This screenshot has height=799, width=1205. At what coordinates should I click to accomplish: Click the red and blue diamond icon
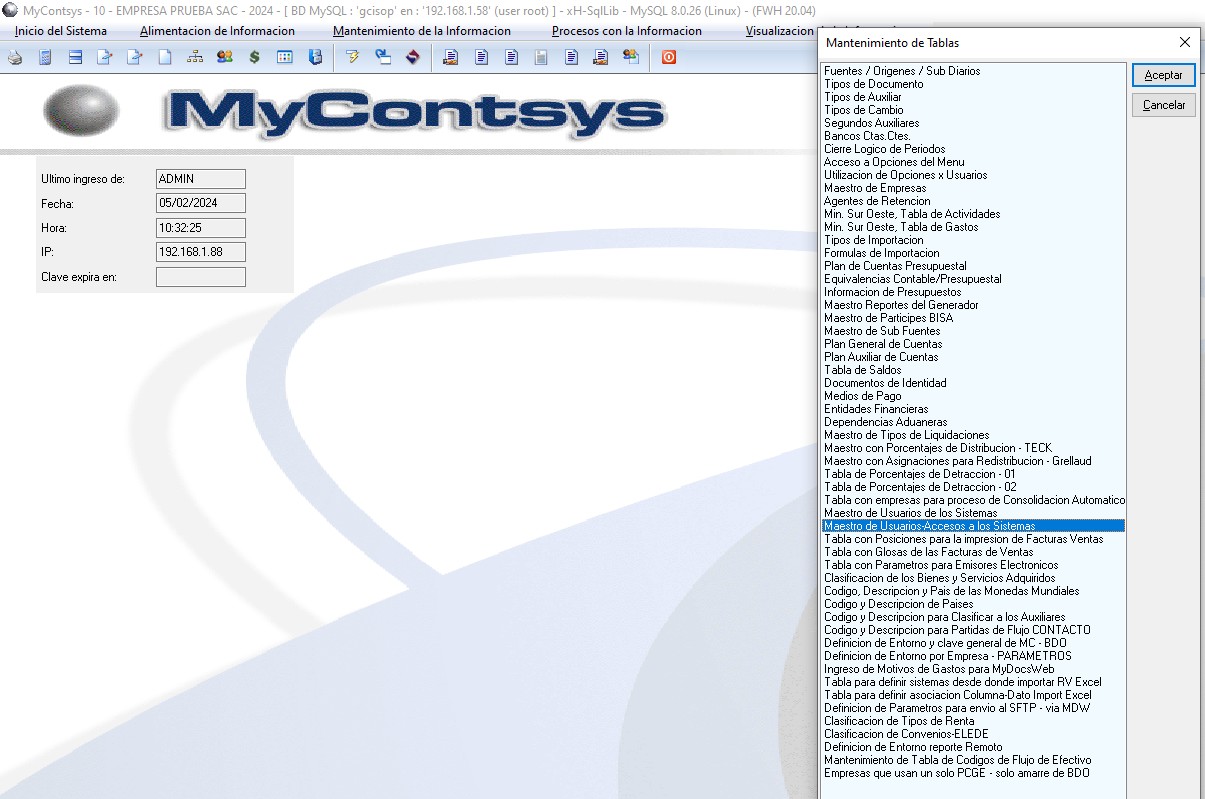coord(412,57)
